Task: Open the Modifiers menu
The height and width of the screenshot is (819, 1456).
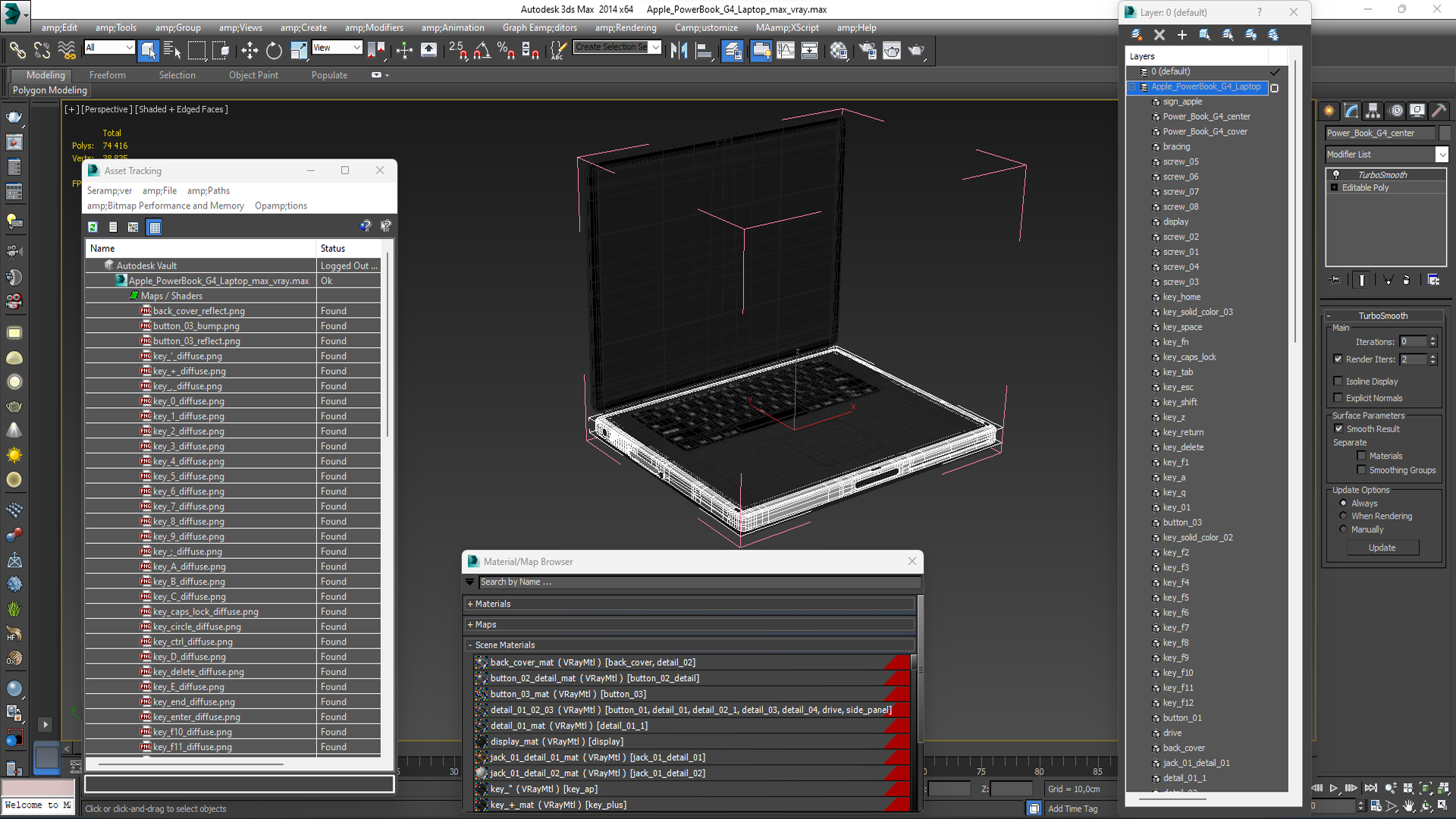Action: click(374, 28)
